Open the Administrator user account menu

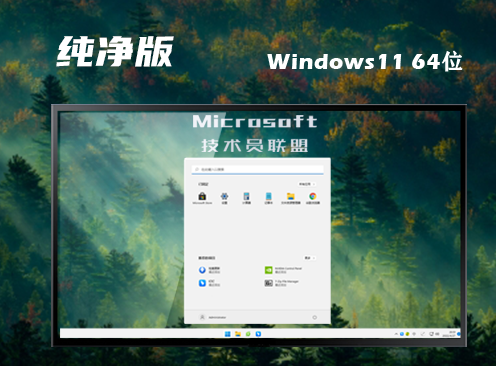(x=213, y=317)
